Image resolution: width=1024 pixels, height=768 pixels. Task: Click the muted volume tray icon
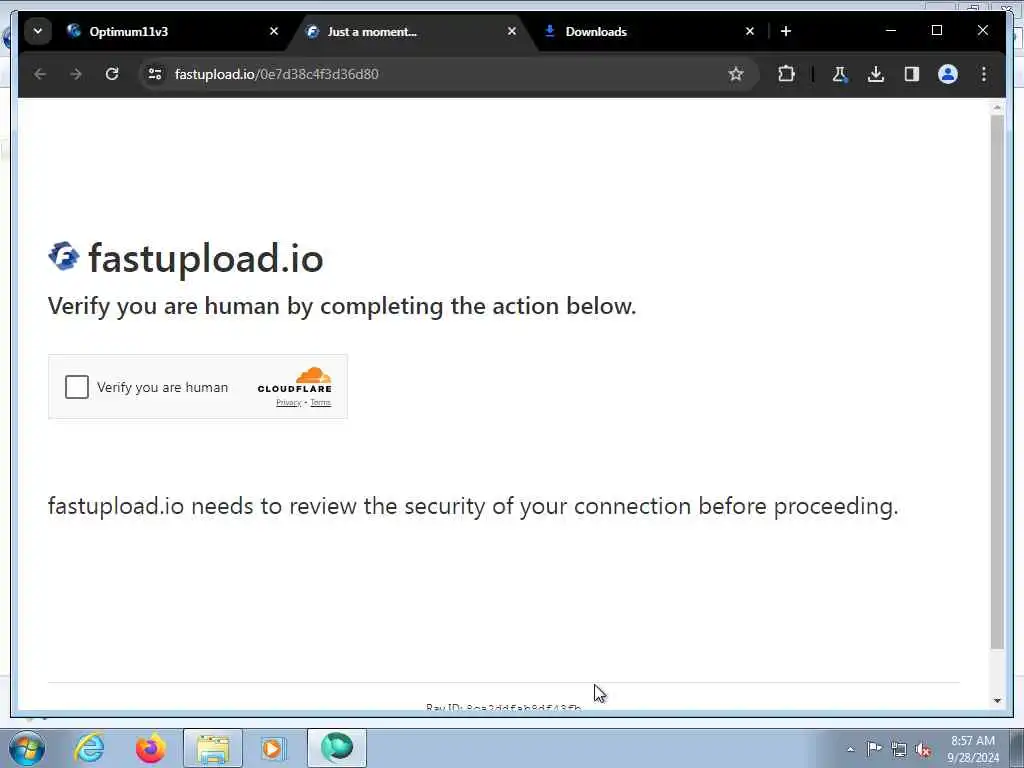pos(923,749)
